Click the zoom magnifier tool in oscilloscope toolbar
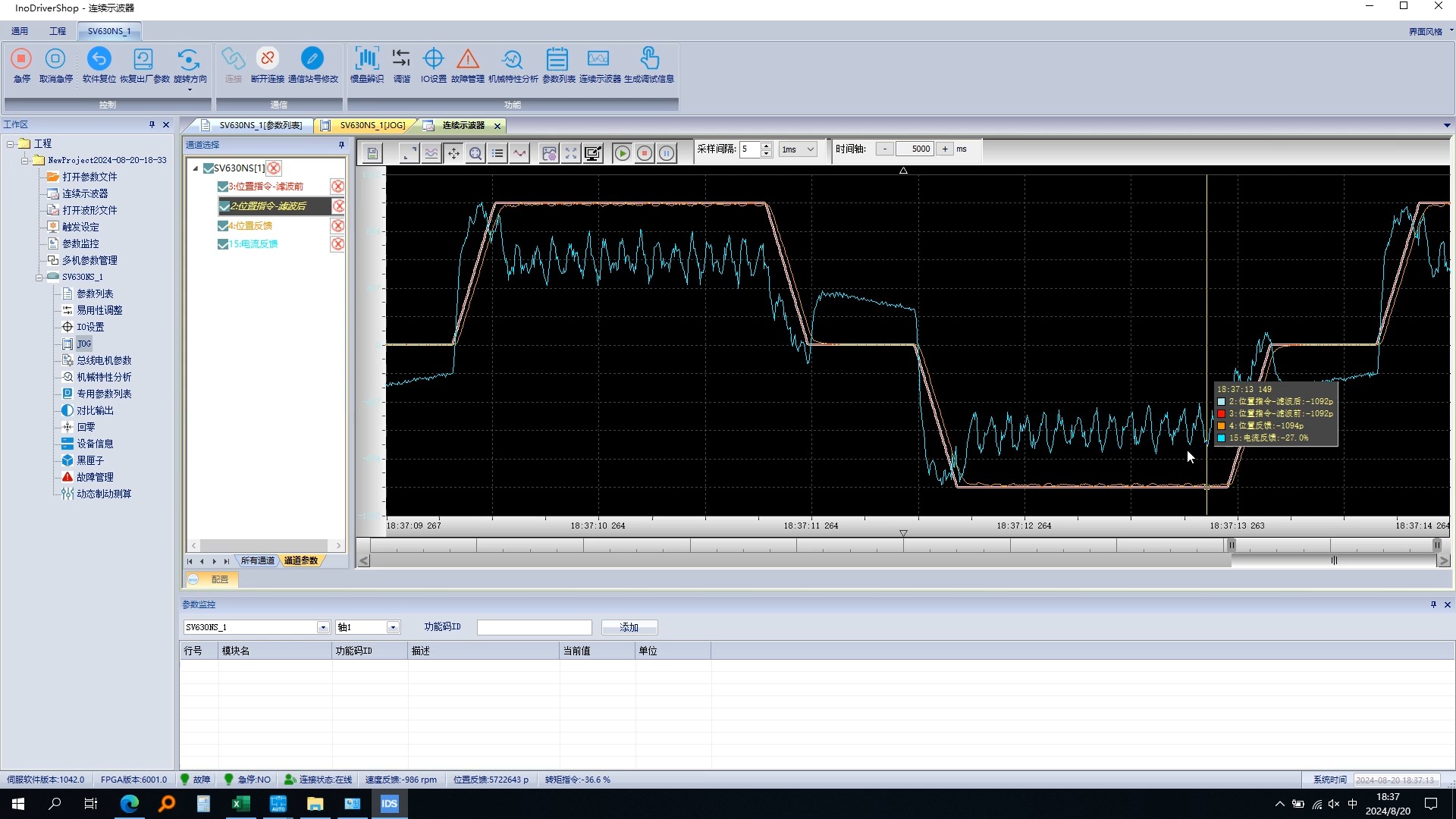Viewport: 1456px width, 819px height. click(x=475, y=154)
